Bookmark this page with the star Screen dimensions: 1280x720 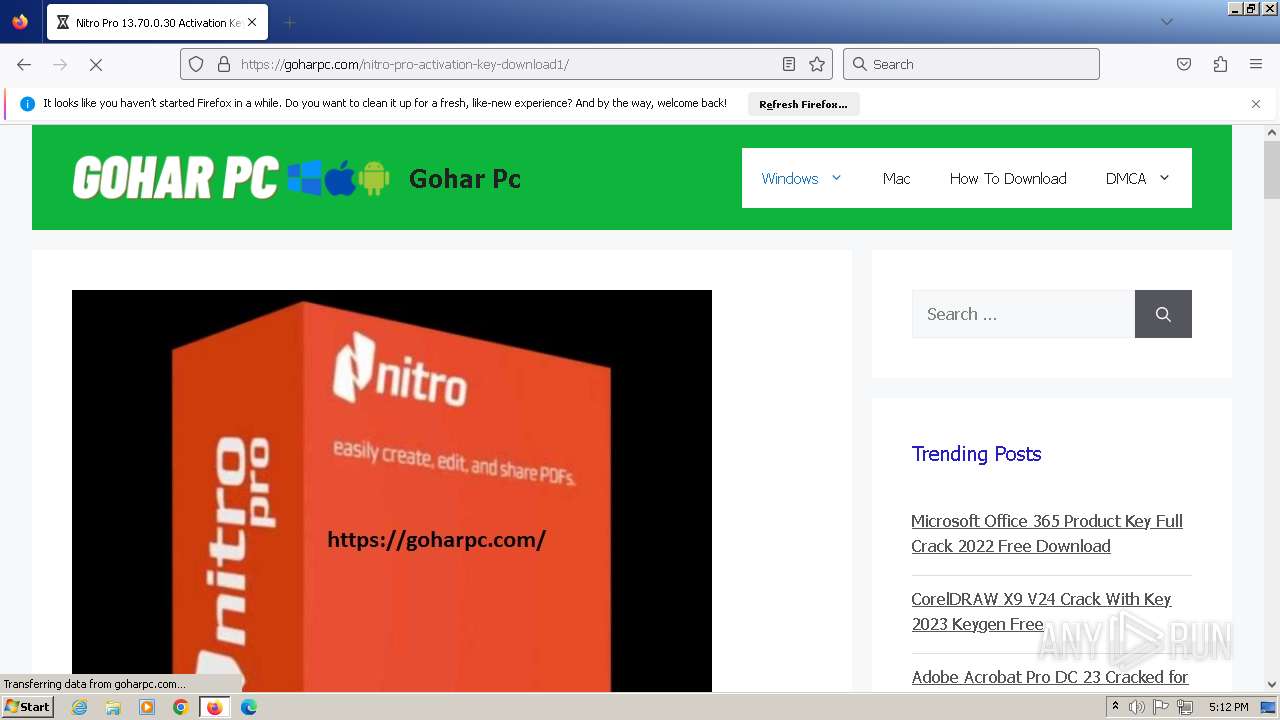tap(817, 64)
